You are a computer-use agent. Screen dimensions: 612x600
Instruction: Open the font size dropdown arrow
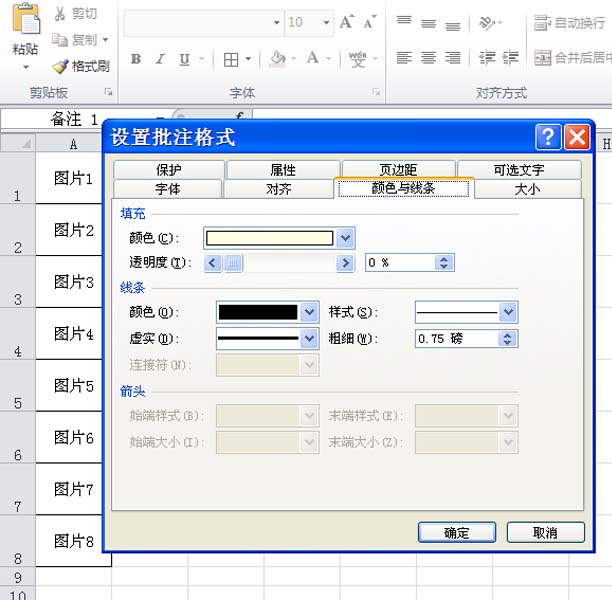tap(326, 22)
